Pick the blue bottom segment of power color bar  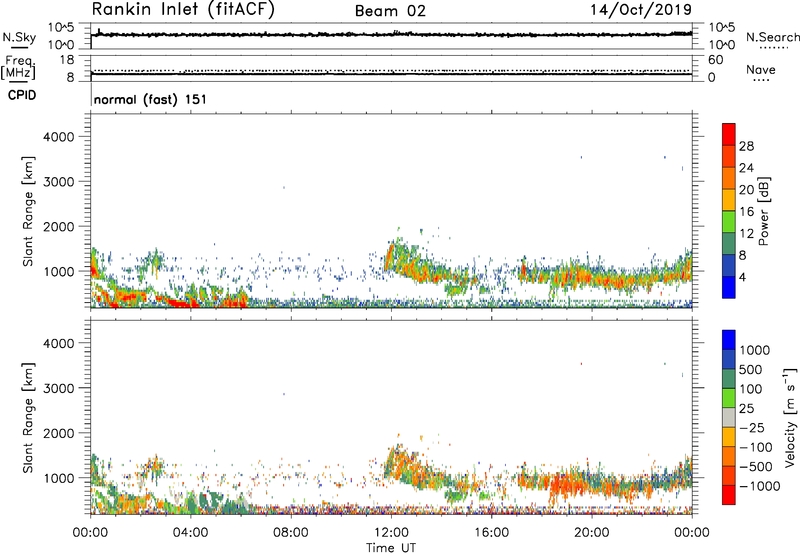pos(729,287)
